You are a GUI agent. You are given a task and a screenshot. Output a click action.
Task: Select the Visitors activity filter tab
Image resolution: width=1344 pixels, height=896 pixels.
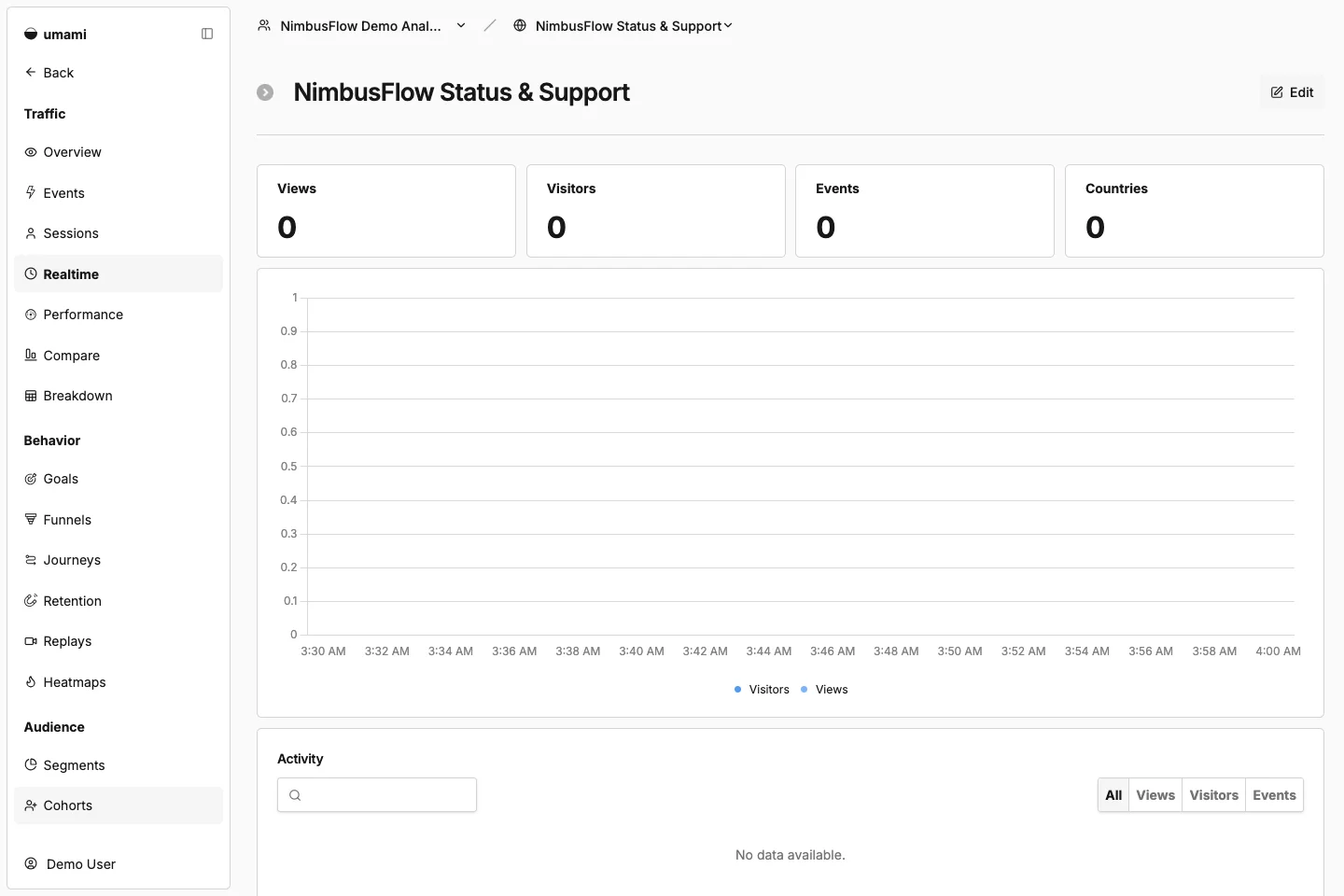[1213, 795]
